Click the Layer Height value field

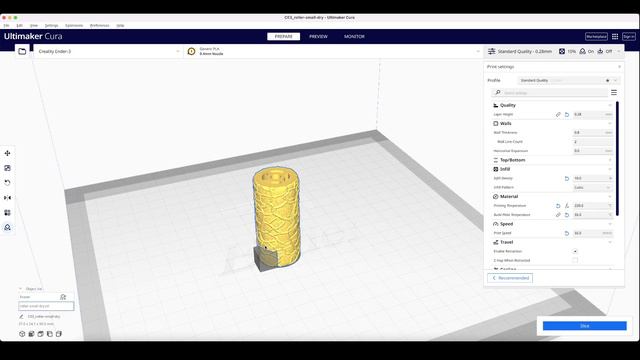pos(593,115)
